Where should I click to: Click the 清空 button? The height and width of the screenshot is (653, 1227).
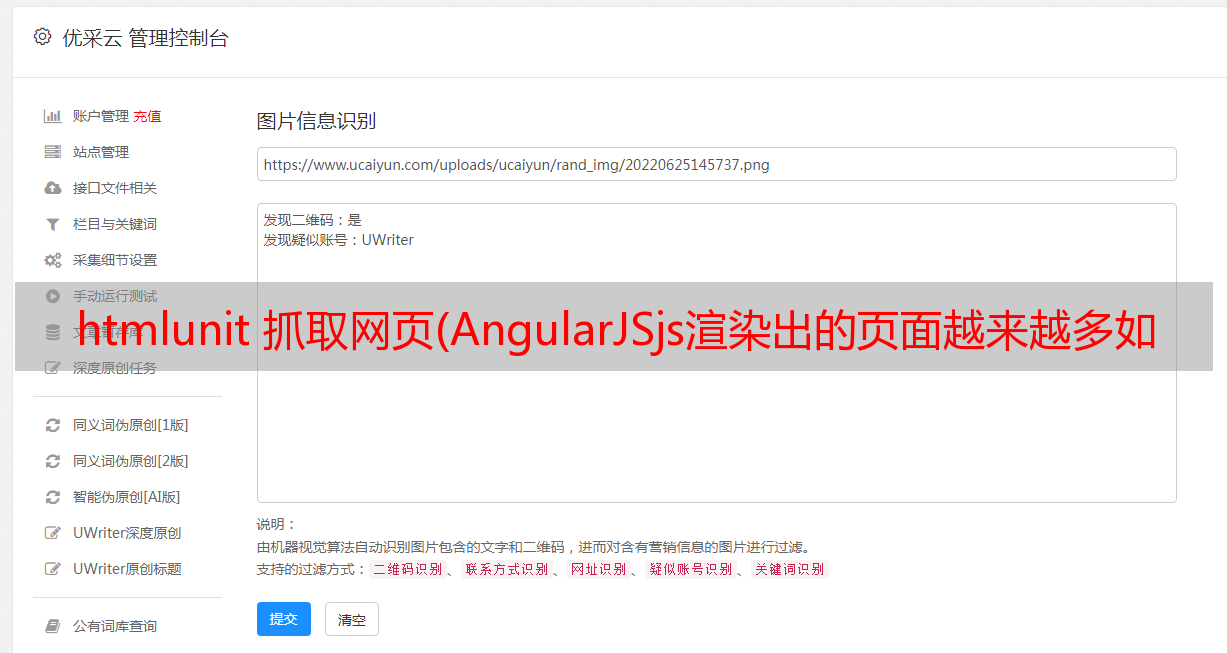click(352, 619)
